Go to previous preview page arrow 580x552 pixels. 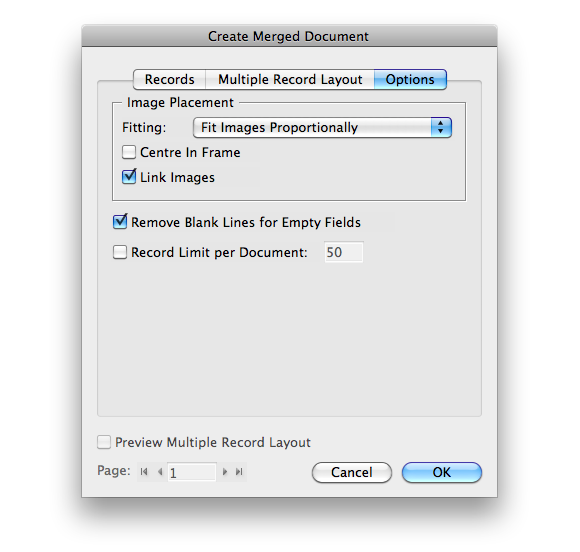[x=160, y=472]
